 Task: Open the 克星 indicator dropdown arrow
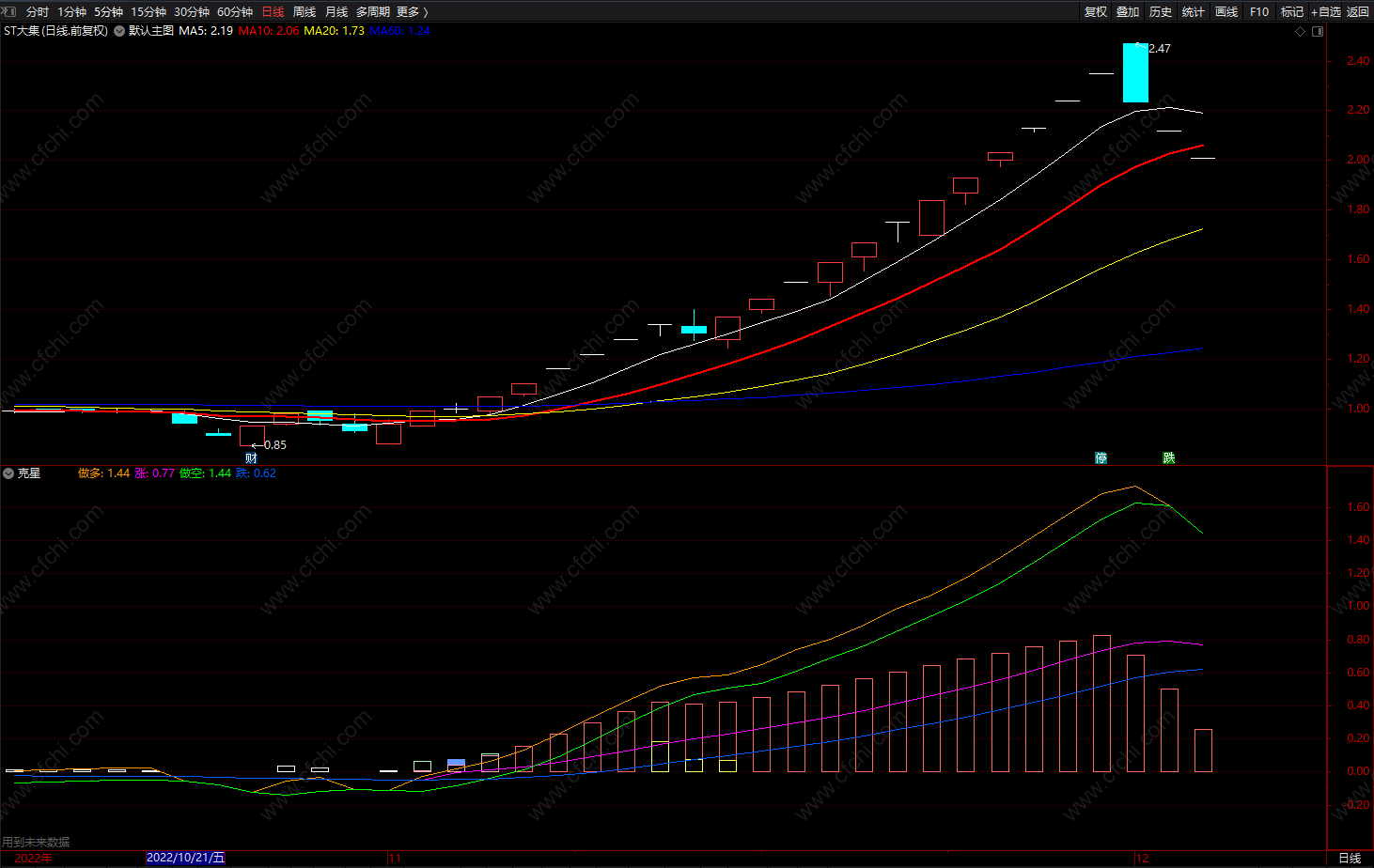pyautogui.click(x=8, y=473)
